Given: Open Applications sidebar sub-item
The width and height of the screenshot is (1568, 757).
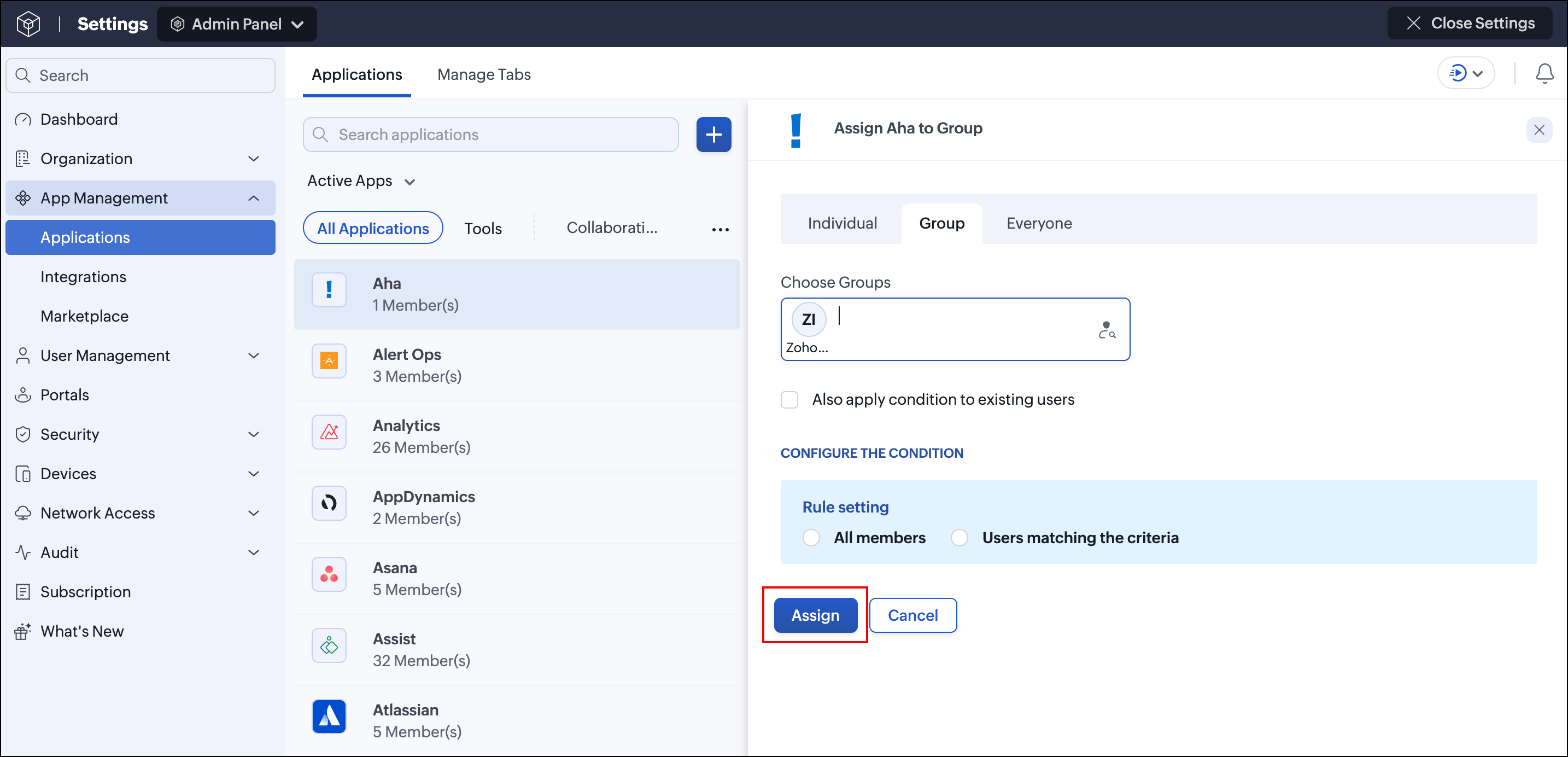Looking at the screenshot, I should pyautogui.click(x=141, y=237).
